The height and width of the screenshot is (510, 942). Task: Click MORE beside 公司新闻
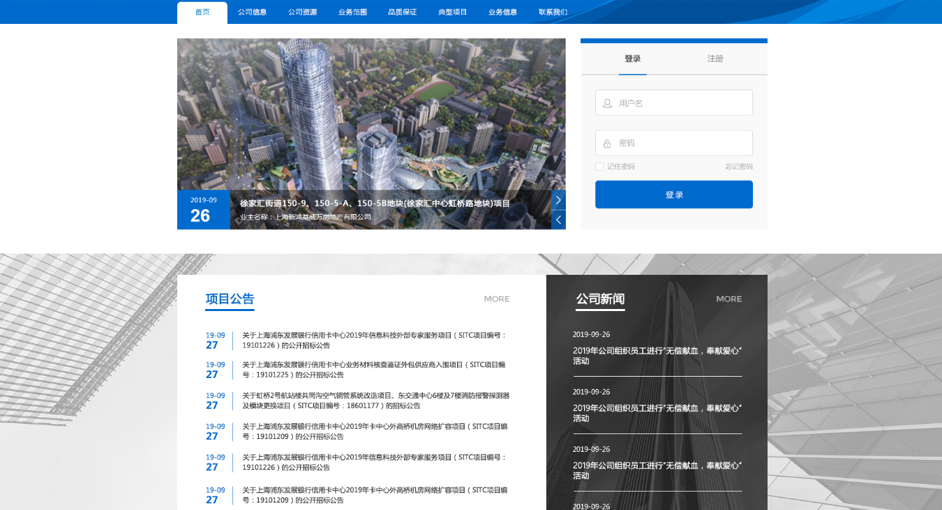click(728, 299)
